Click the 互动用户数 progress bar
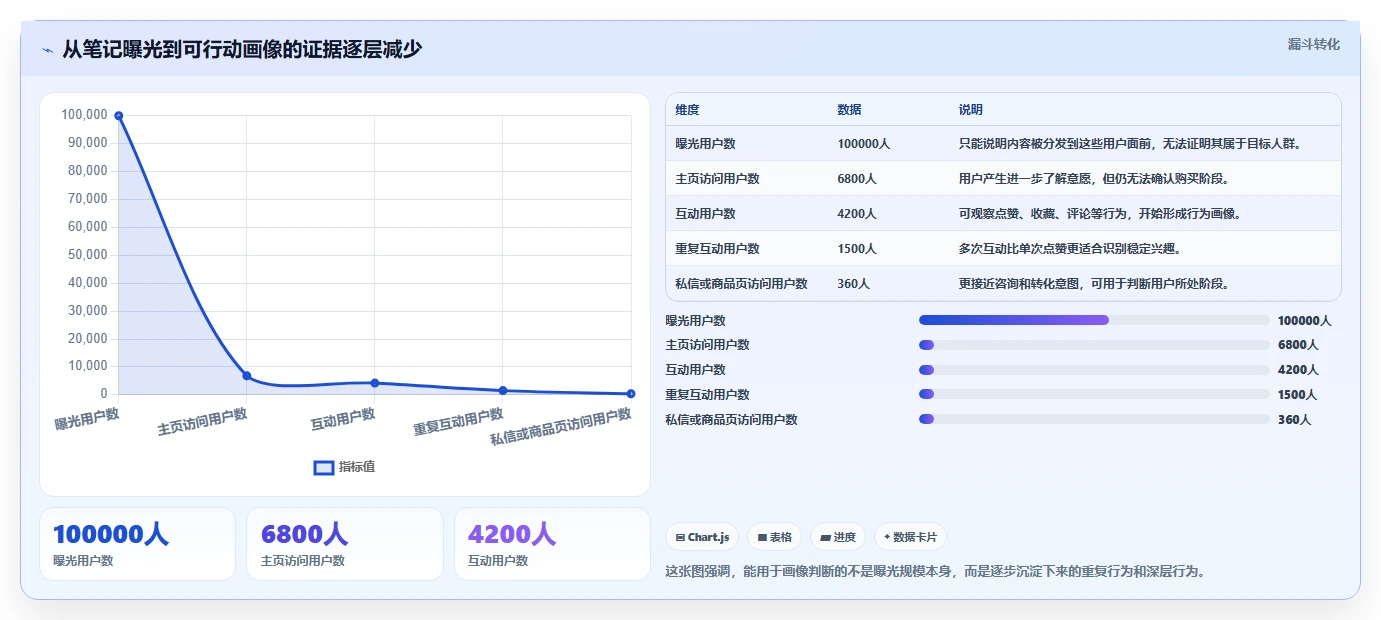 pyautogui.click(x=1094, y=370)
